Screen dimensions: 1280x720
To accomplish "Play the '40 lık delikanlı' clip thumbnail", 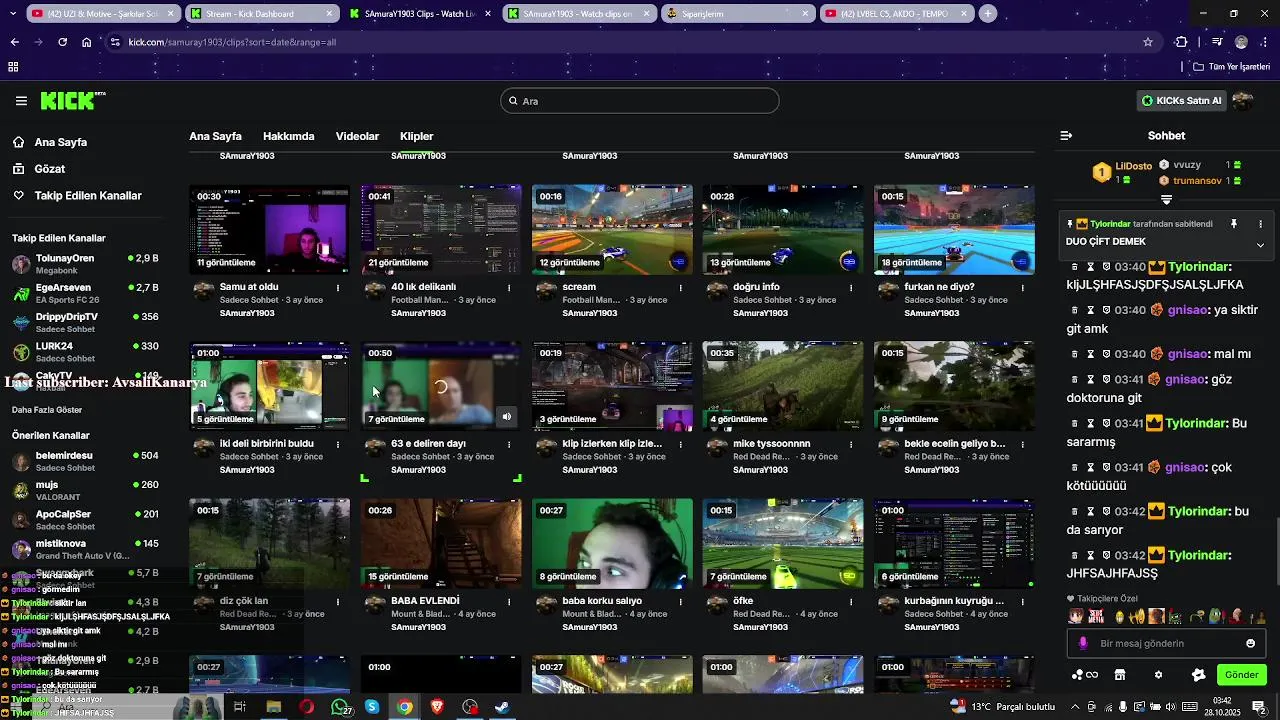I will tap(441, 229).
